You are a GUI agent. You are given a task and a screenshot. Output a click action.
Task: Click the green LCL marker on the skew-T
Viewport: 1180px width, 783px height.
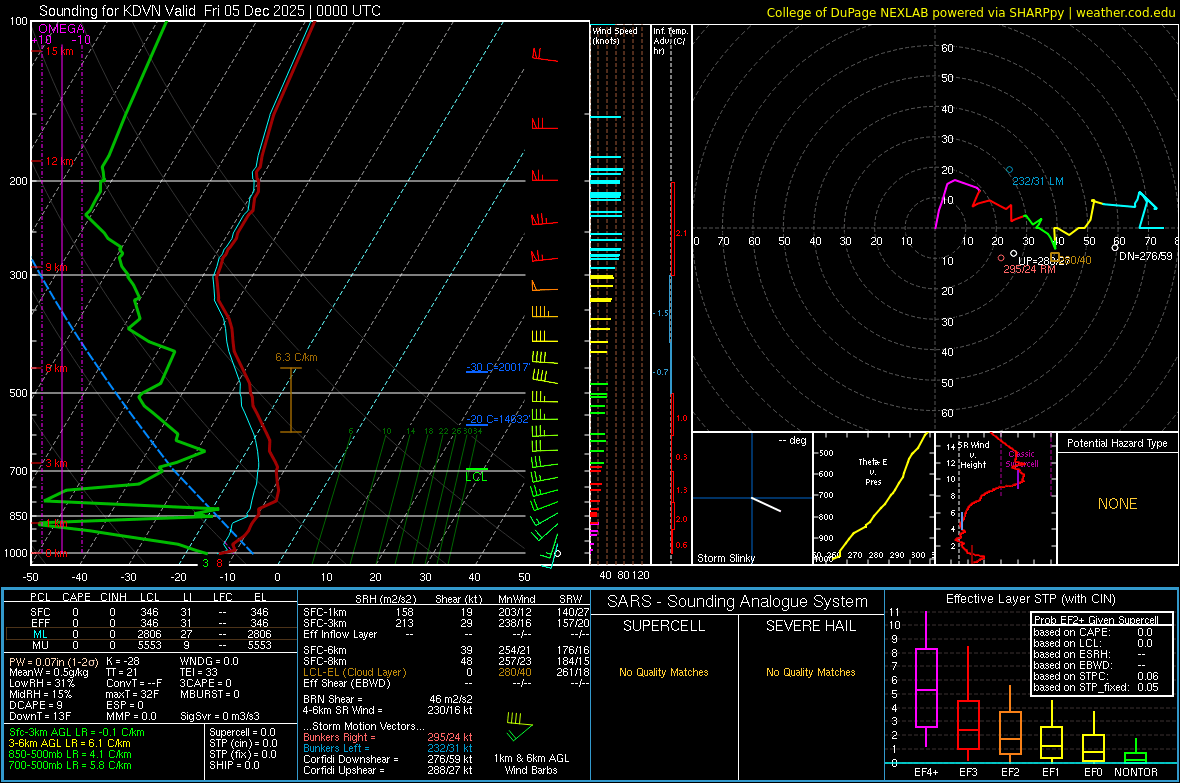coord(476,474)
